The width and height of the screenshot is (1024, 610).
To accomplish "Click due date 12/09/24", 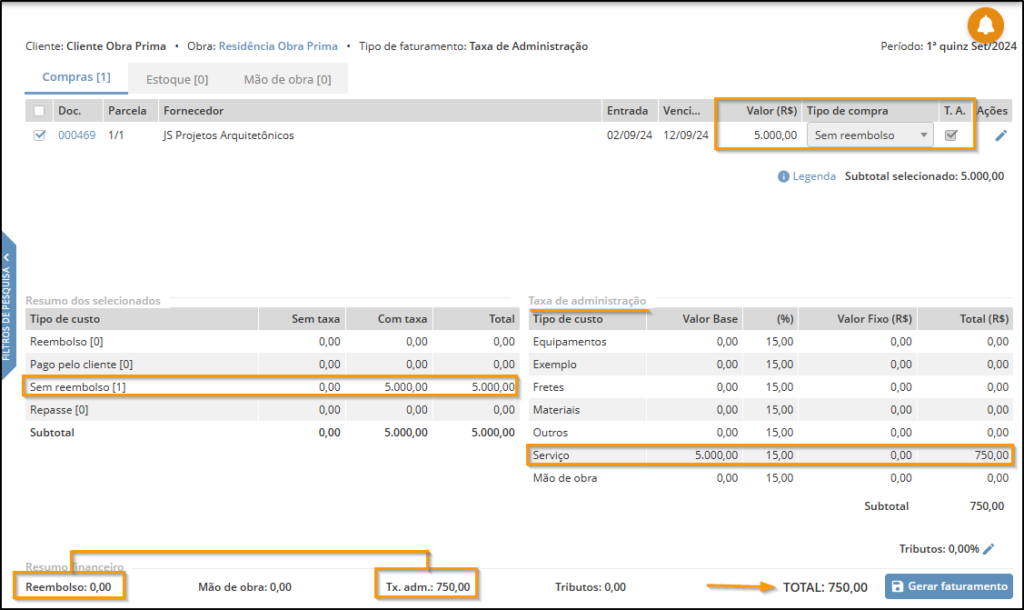I will 686,135.
